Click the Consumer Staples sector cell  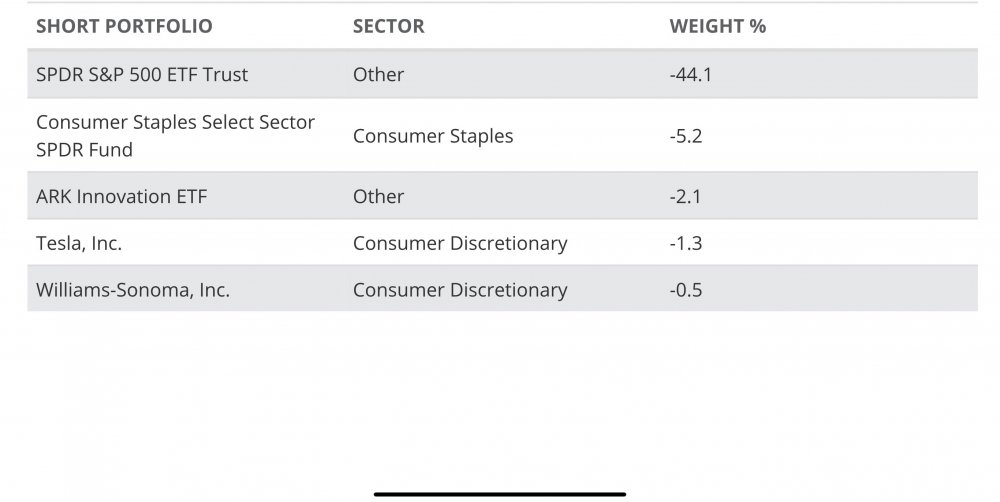433,135
